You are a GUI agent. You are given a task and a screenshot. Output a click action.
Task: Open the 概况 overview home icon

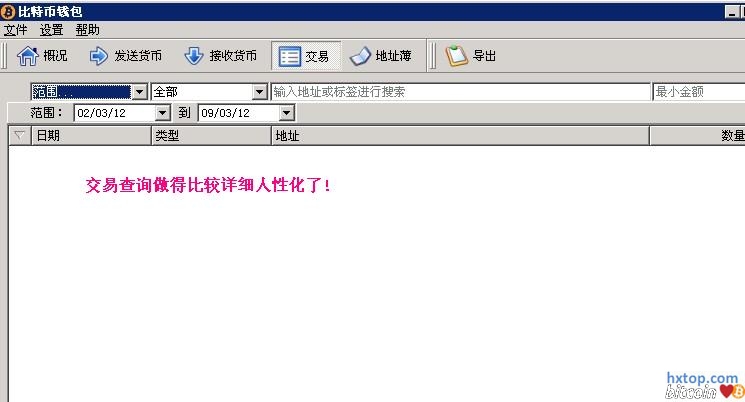(x=28, y=56)
